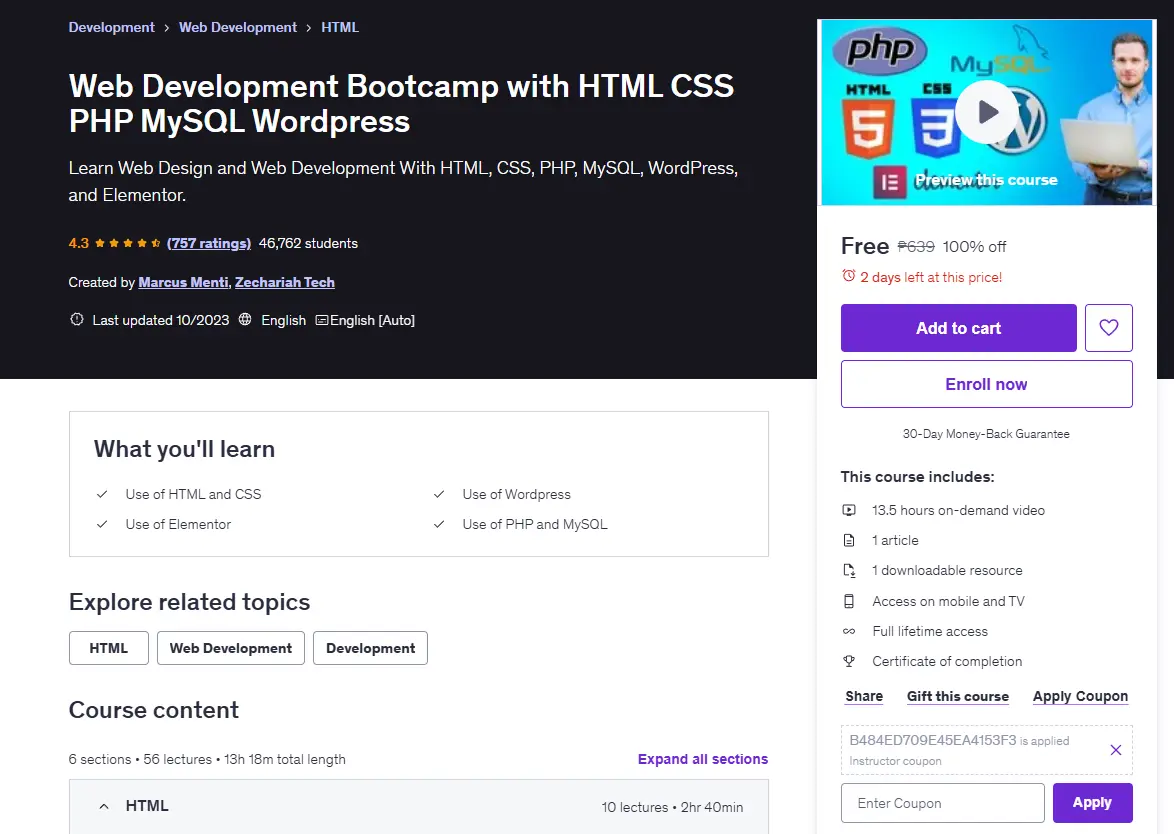Click 'Full lifetime access' text
This screenshot has height=834, width=1174.
[x=930, y=631]
